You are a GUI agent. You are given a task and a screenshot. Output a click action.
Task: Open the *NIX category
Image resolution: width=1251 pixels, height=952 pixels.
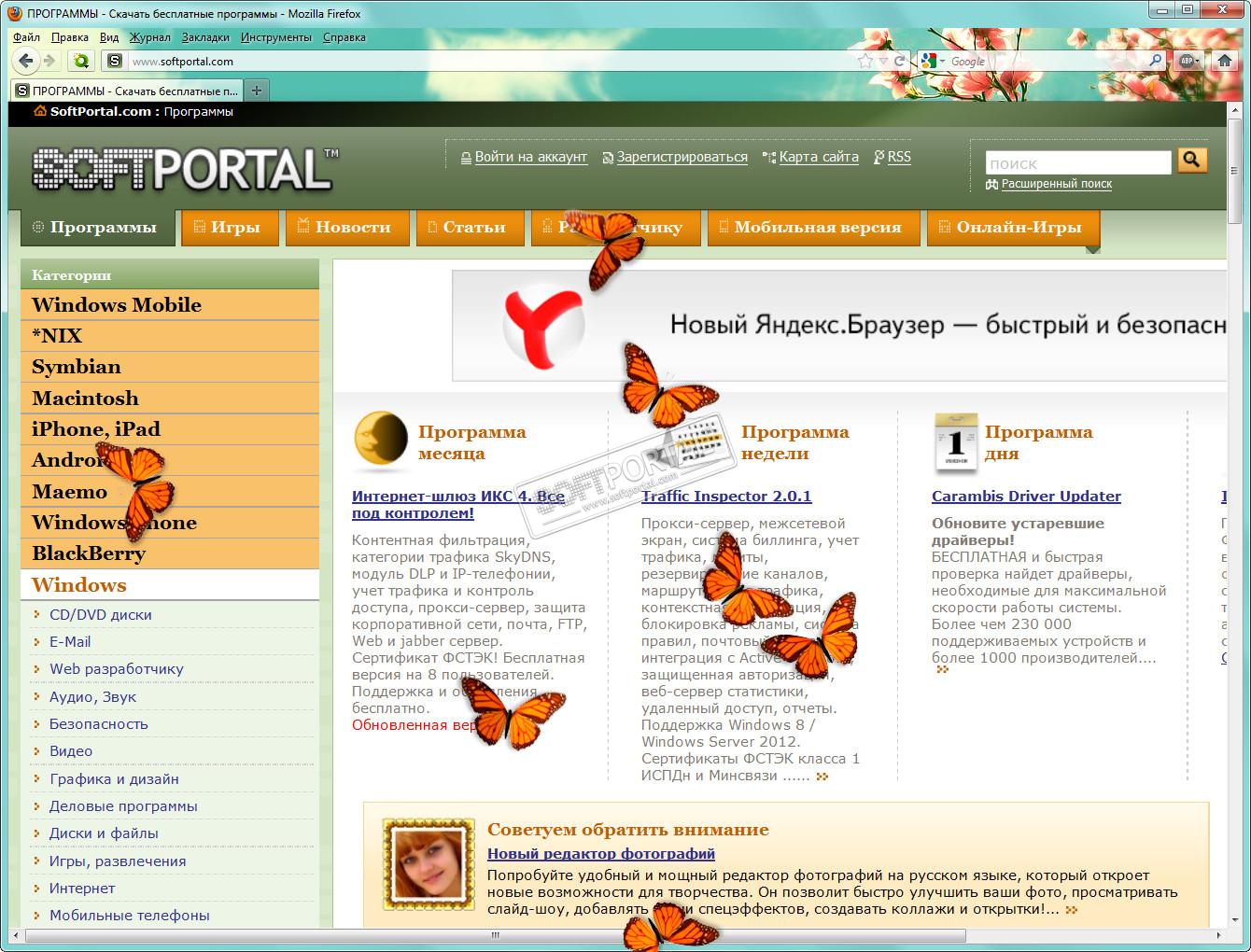tap(170, 336)
